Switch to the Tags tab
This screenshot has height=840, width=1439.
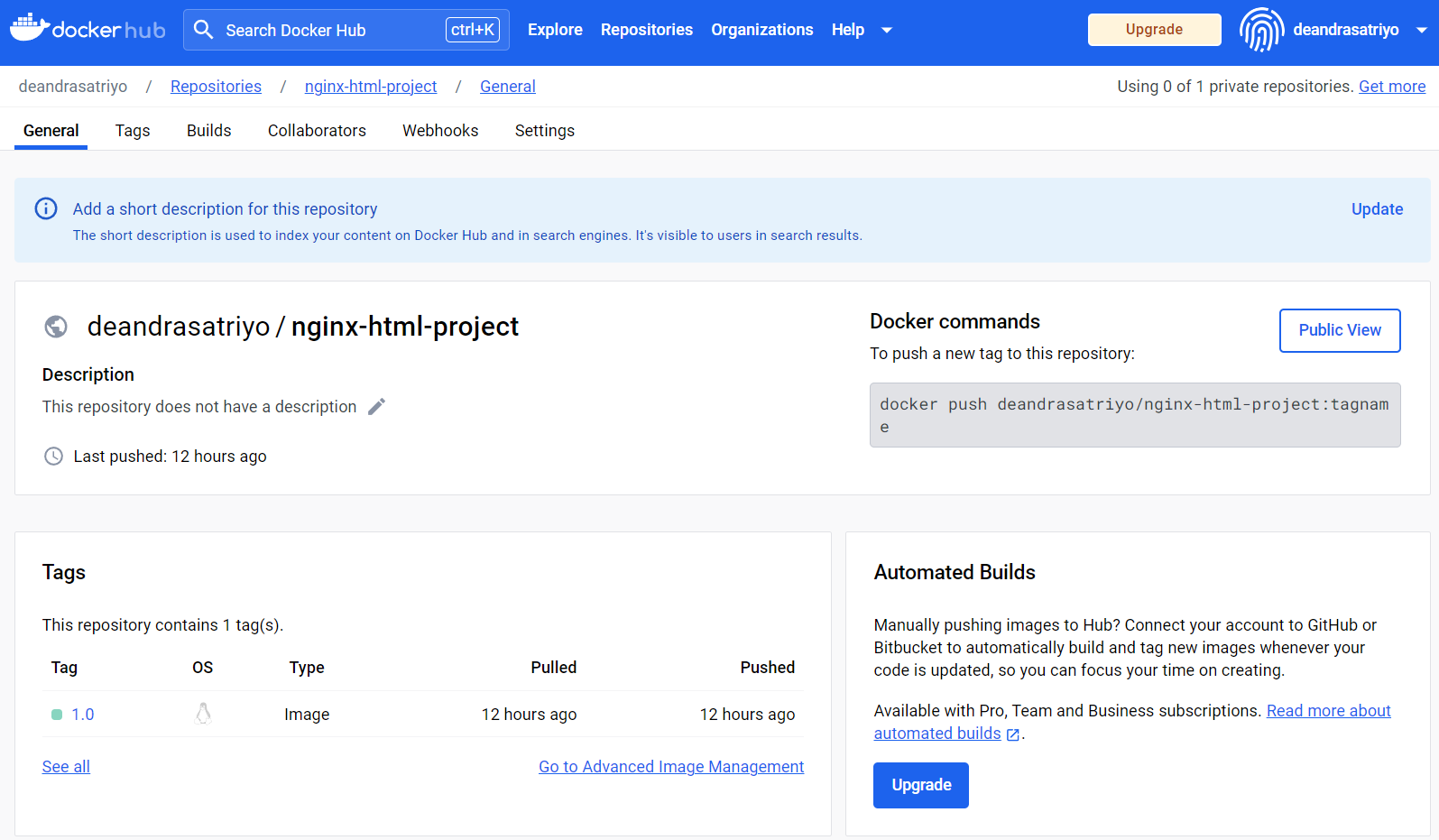pos(133,131)
